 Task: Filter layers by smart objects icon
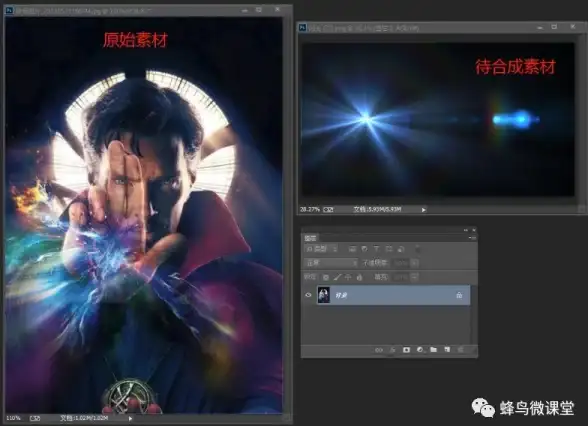coord(401,249)
